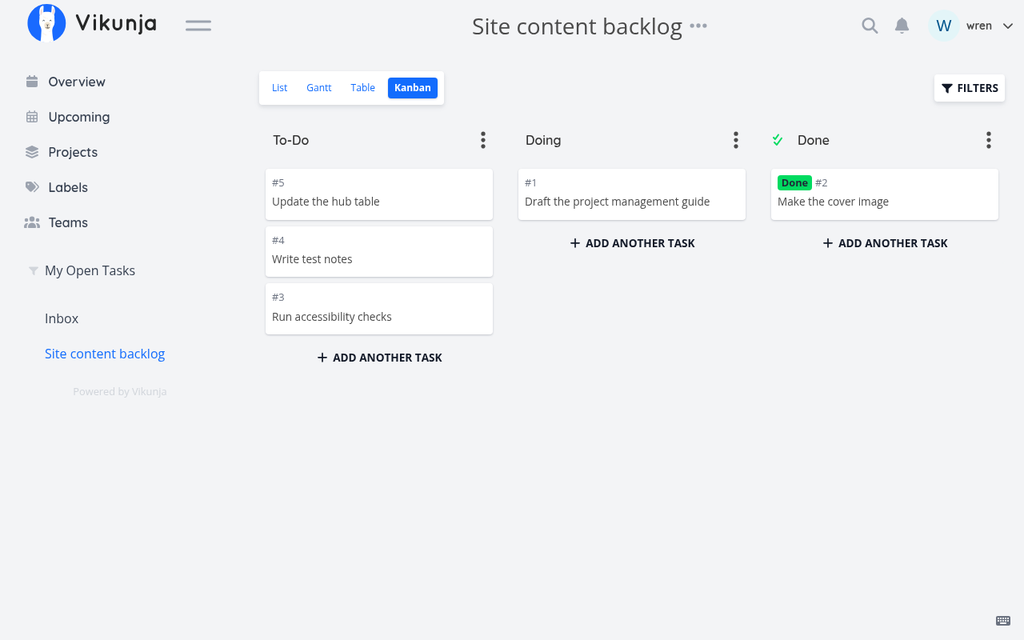Click the wren username text
This screenshot has height=640, width=1024.
[x=979, y=25]
